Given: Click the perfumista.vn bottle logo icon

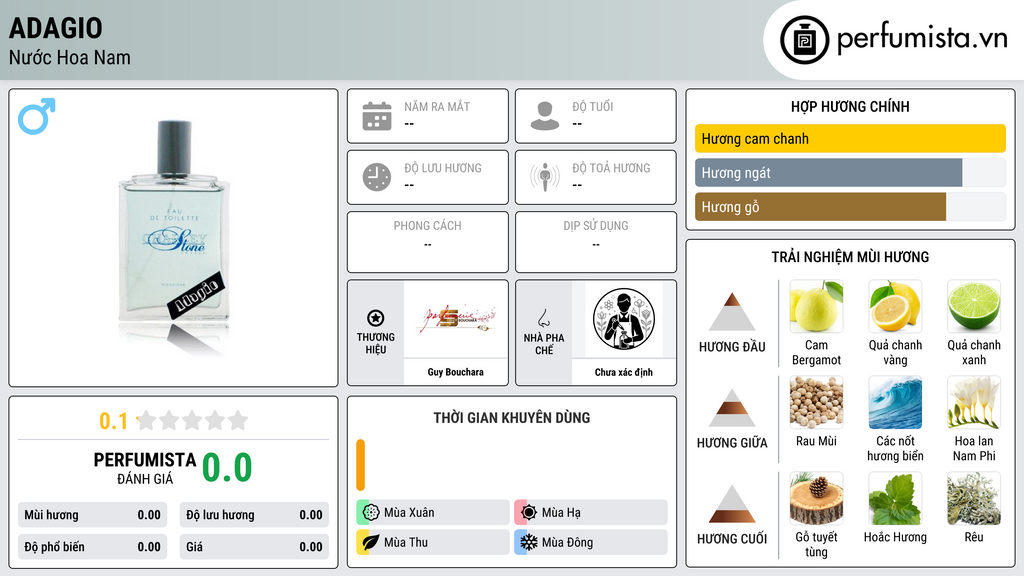Looking at the screenshot, I should point(804,40).
